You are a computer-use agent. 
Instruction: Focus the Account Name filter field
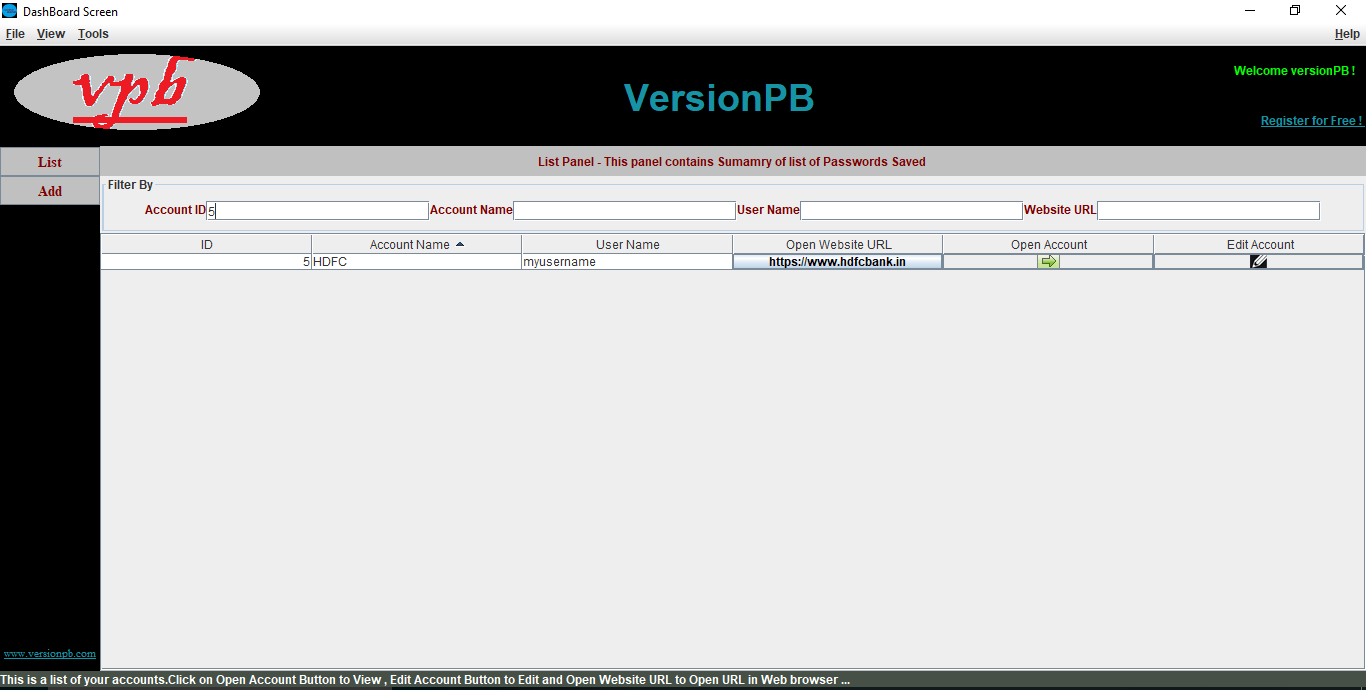(624, 211)
